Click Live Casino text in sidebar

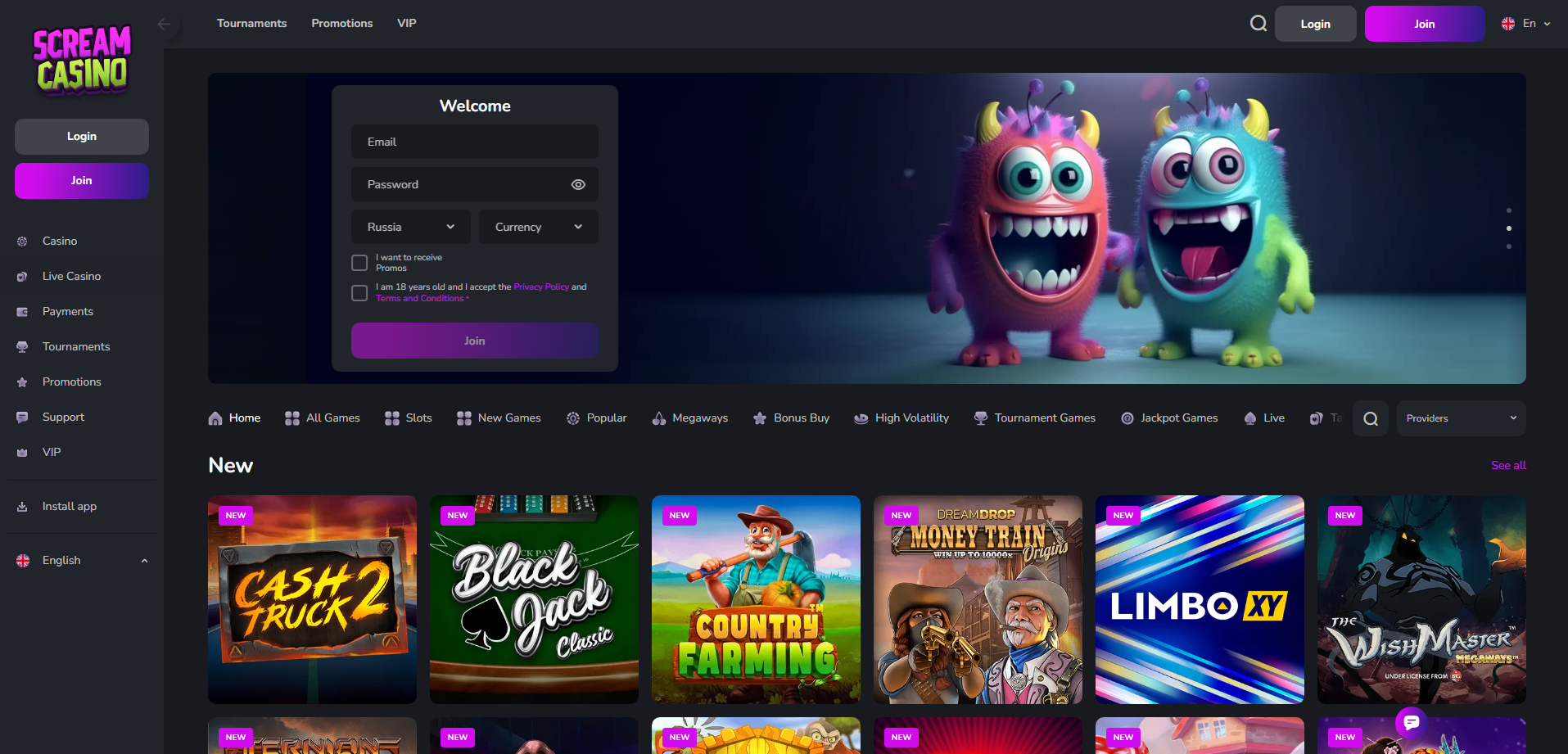[x=72, y=277]
